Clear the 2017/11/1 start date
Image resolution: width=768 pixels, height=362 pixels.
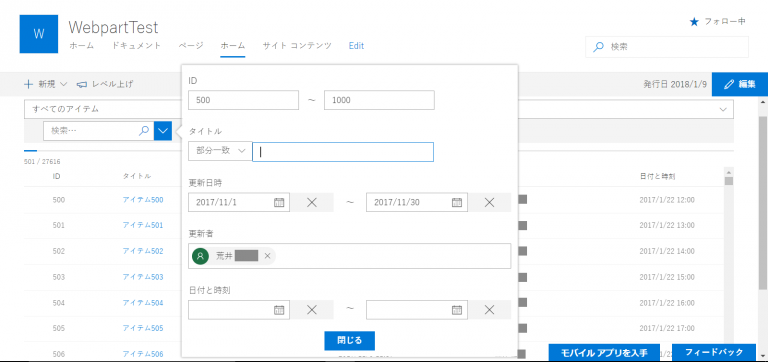[312, 202]
